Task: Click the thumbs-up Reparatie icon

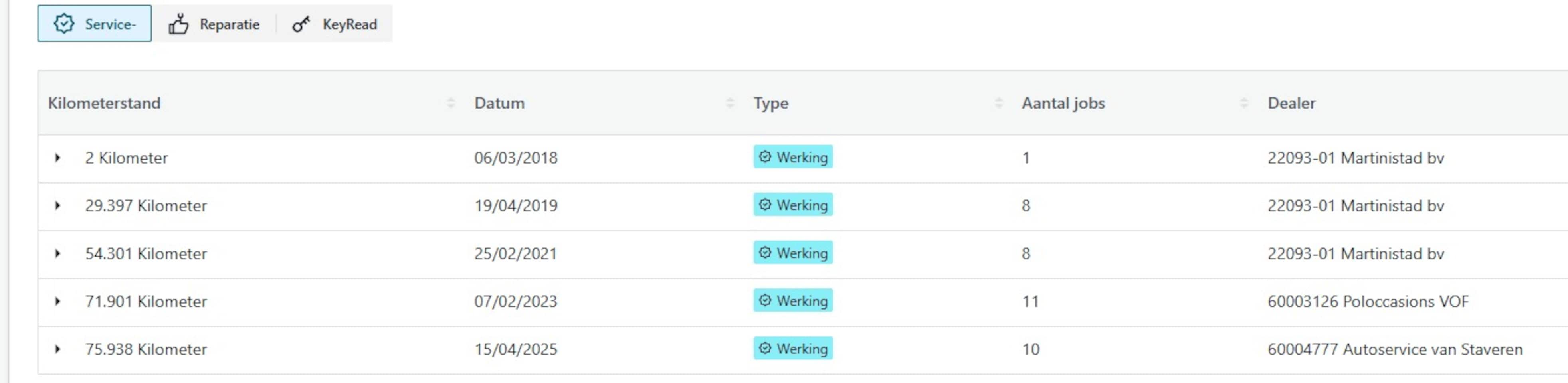Action: coord(178,24)
